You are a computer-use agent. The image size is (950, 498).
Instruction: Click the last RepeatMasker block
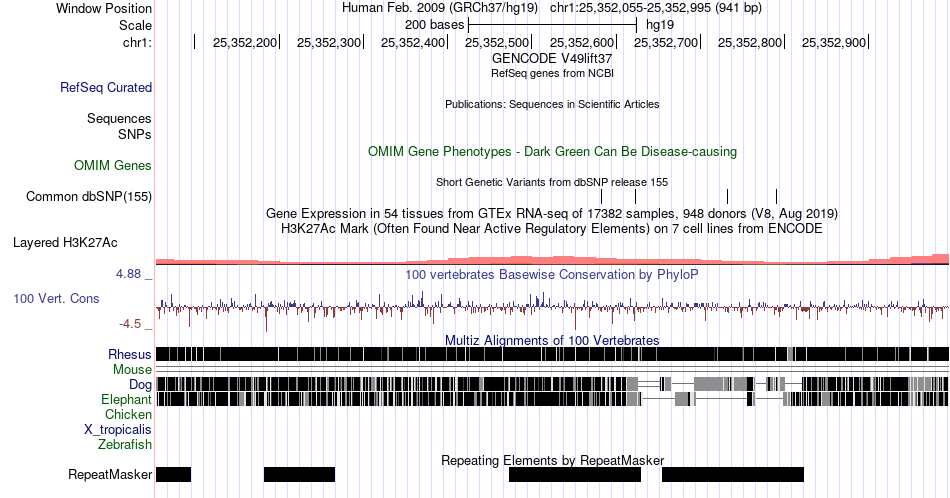pos(732,474)
